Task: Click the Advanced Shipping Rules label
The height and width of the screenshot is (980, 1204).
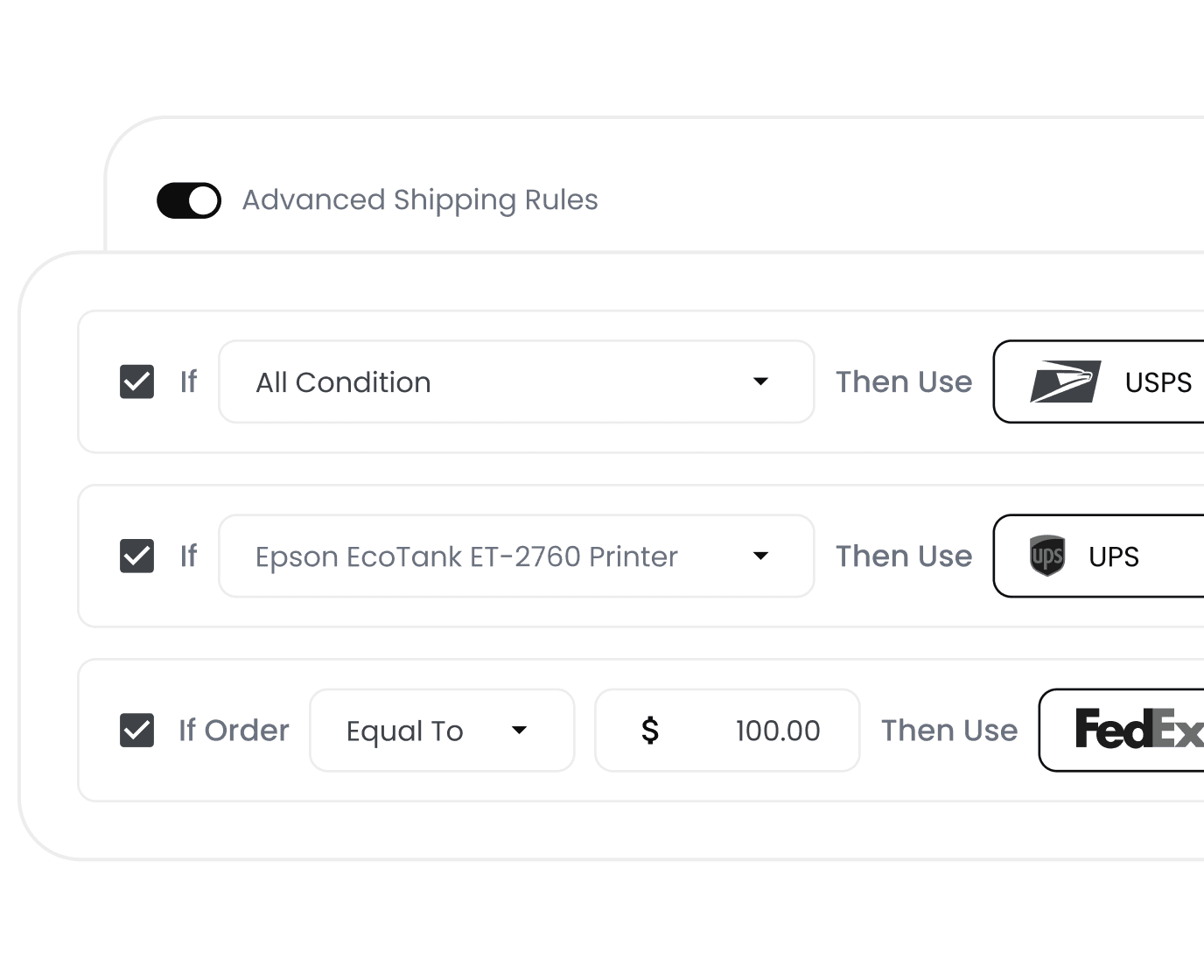Action: pos(420,200)
